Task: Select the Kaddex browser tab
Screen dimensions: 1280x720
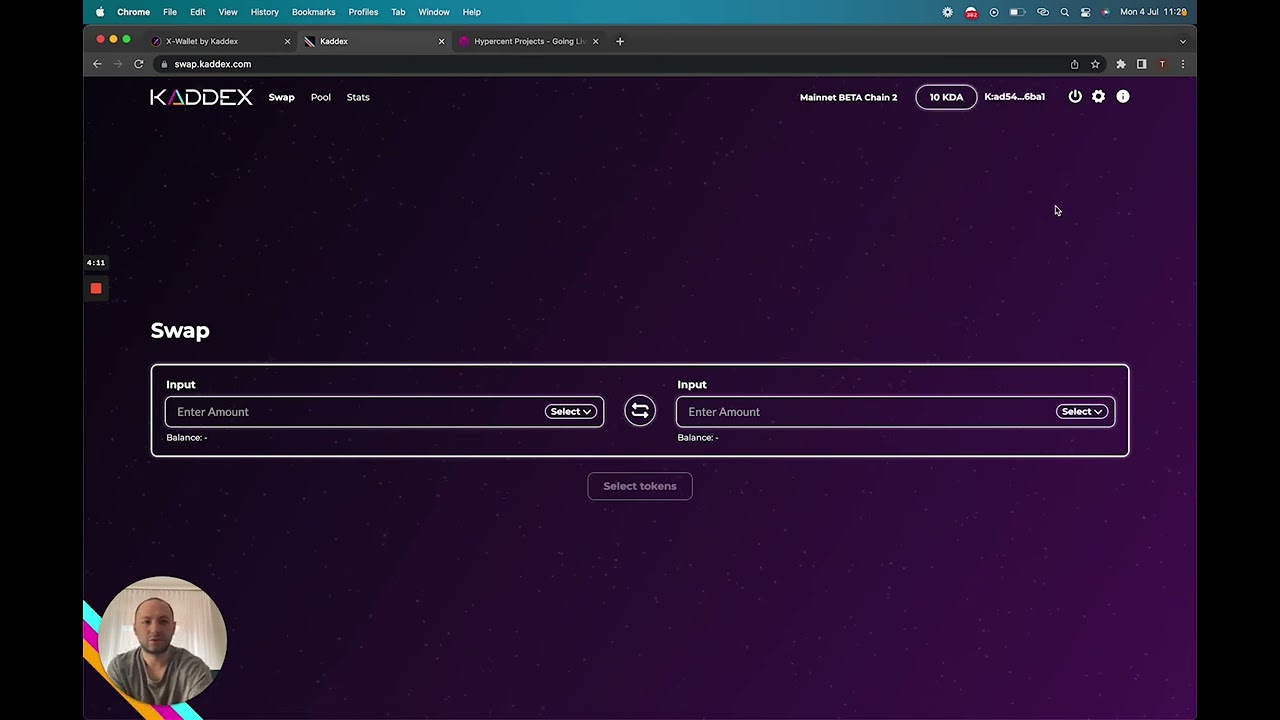Action: (374, 41)
